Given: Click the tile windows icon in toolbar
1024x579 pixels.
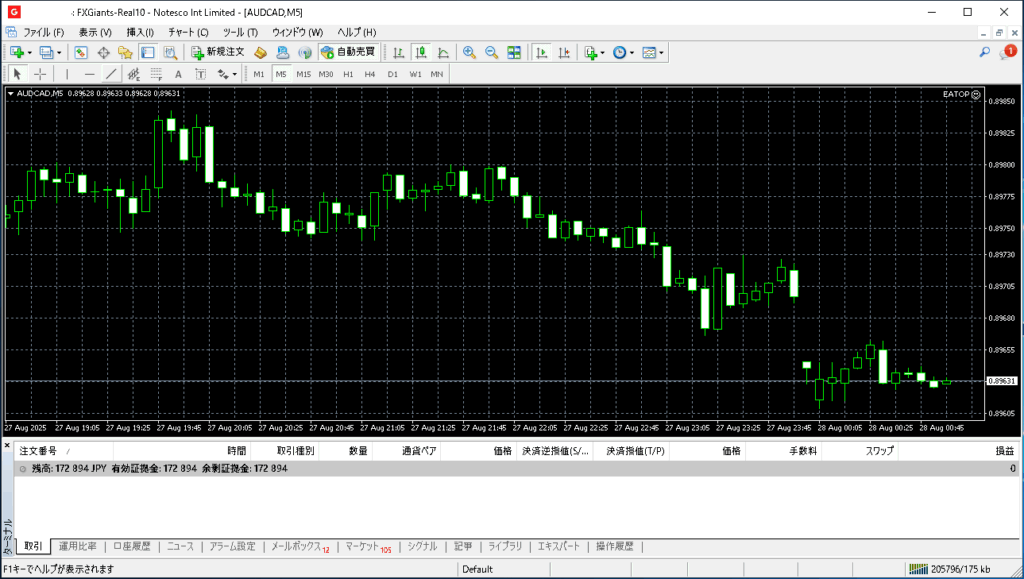Looking at the screenshot, I should coord(514,52).
